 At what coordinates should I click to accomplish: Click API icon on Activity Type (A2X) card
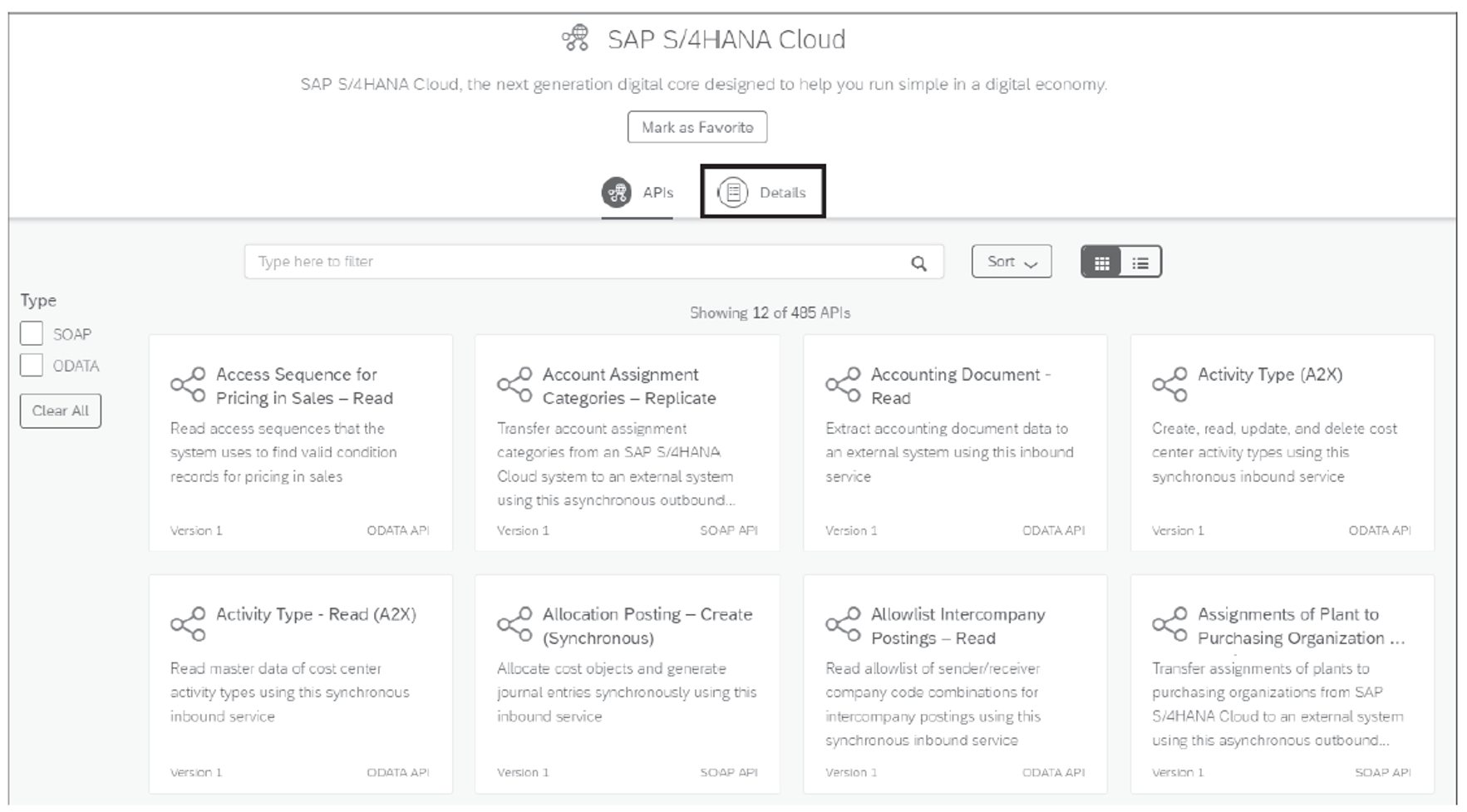1169,384
